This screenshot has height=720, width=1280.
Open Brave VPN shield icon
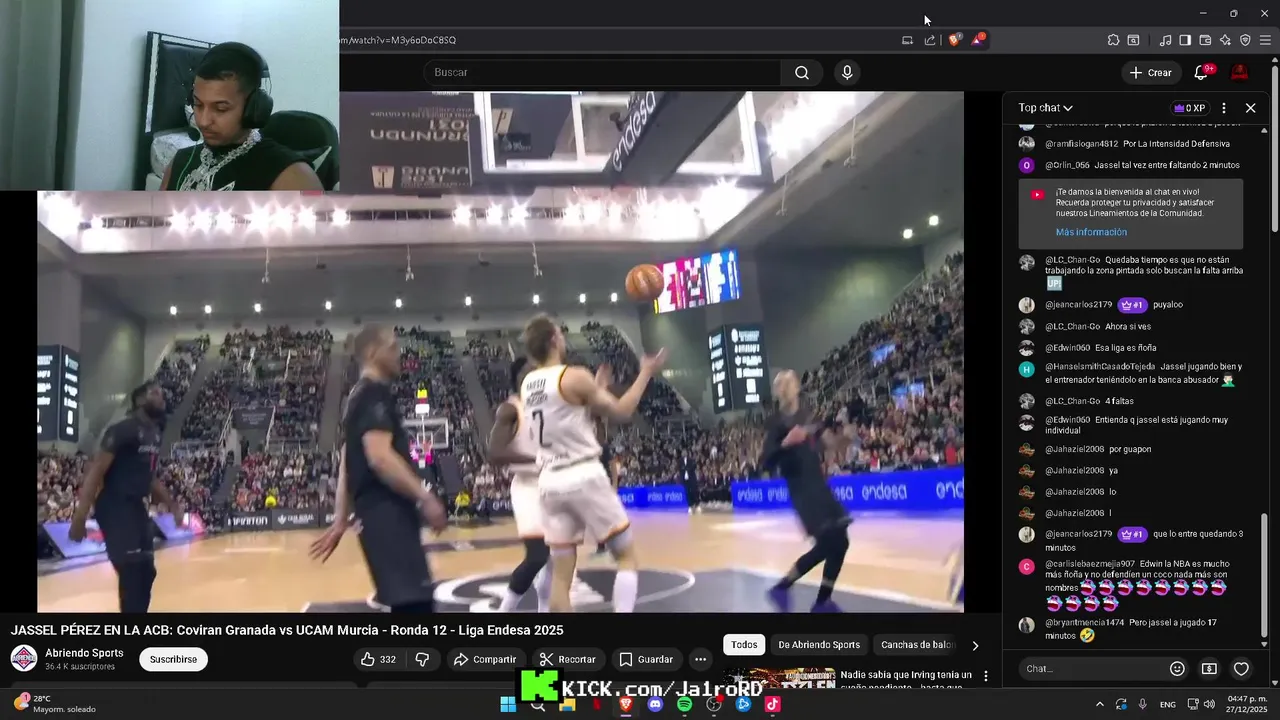(1245, 40)
